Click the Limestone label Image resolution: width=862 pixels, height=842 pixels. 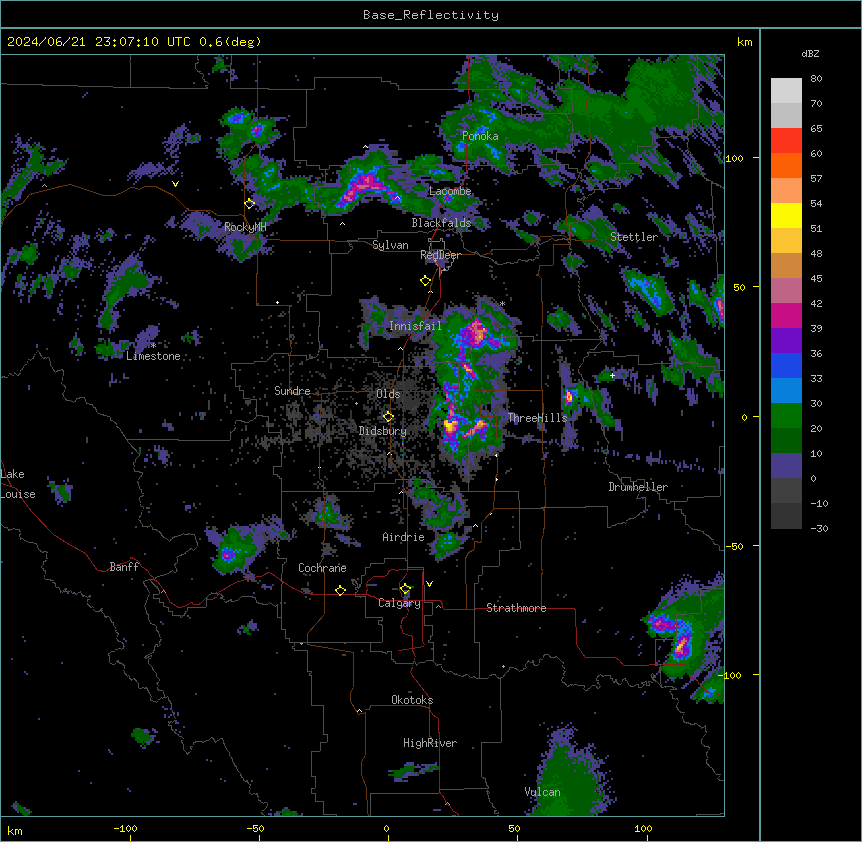click(x=153, y=356)
